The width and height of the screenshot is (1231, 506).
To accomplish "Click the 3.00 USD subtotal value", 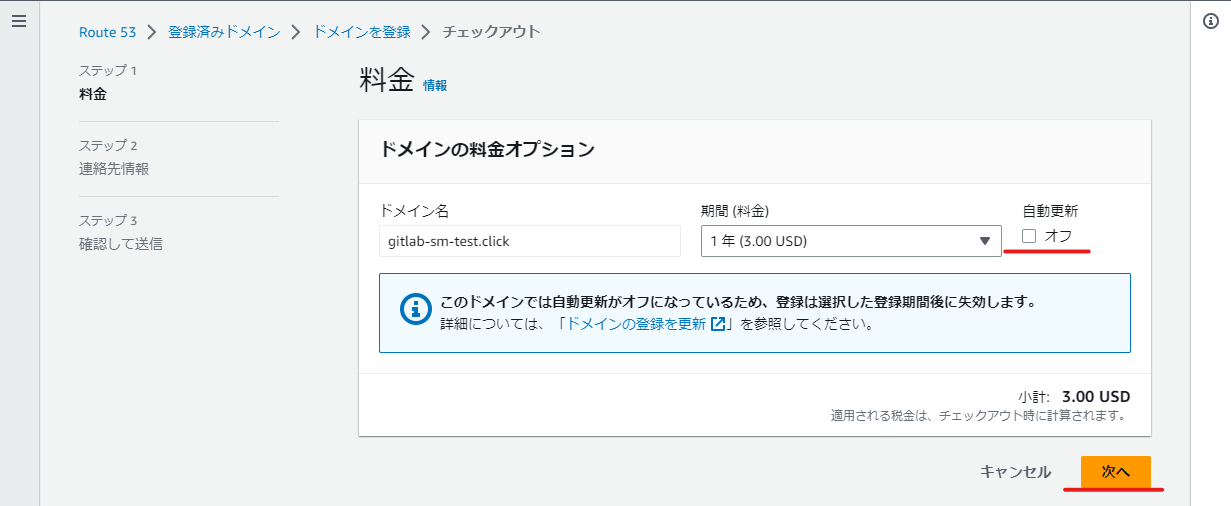I will coord(1096,396).
